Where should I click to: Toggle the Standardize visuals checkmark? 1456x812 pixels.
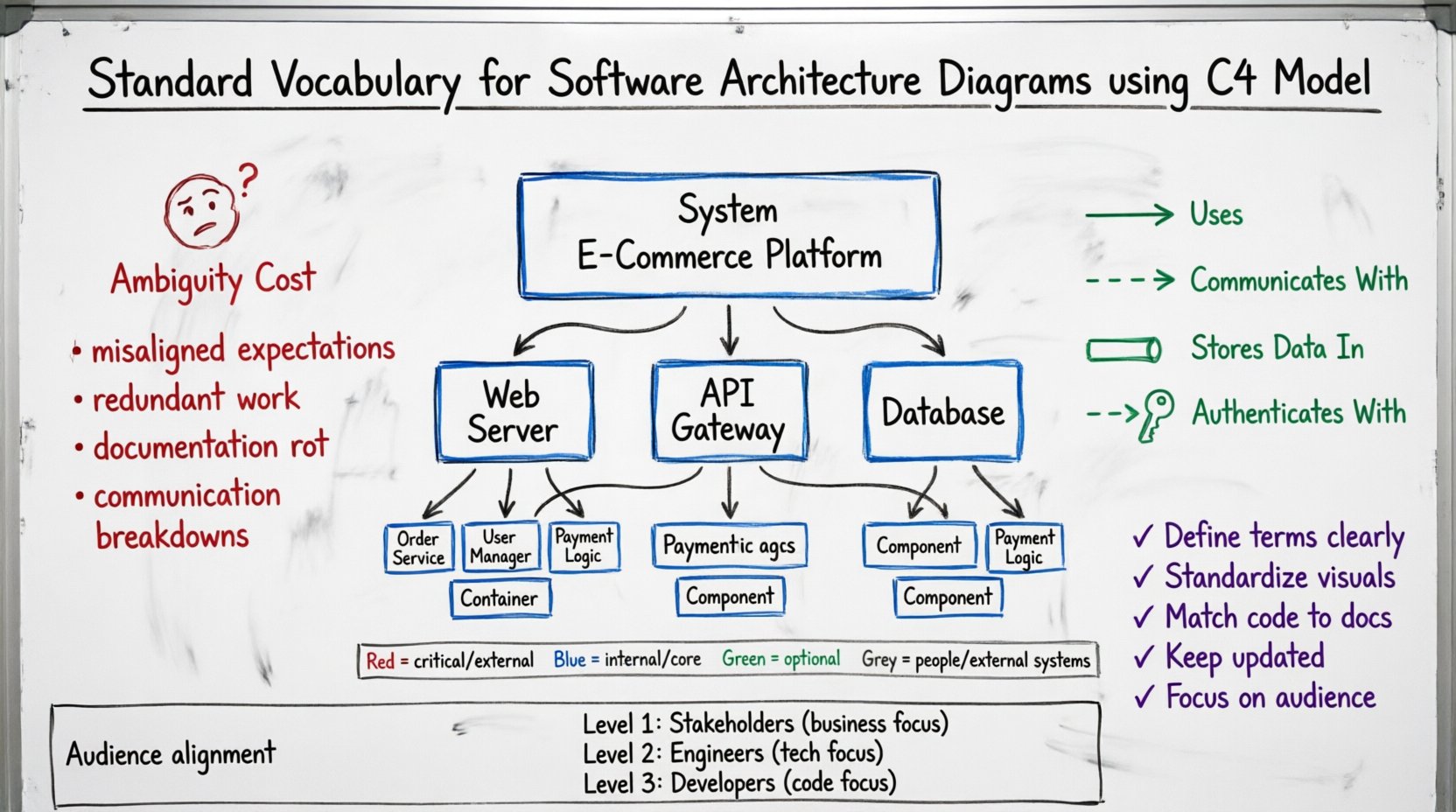1142,577
